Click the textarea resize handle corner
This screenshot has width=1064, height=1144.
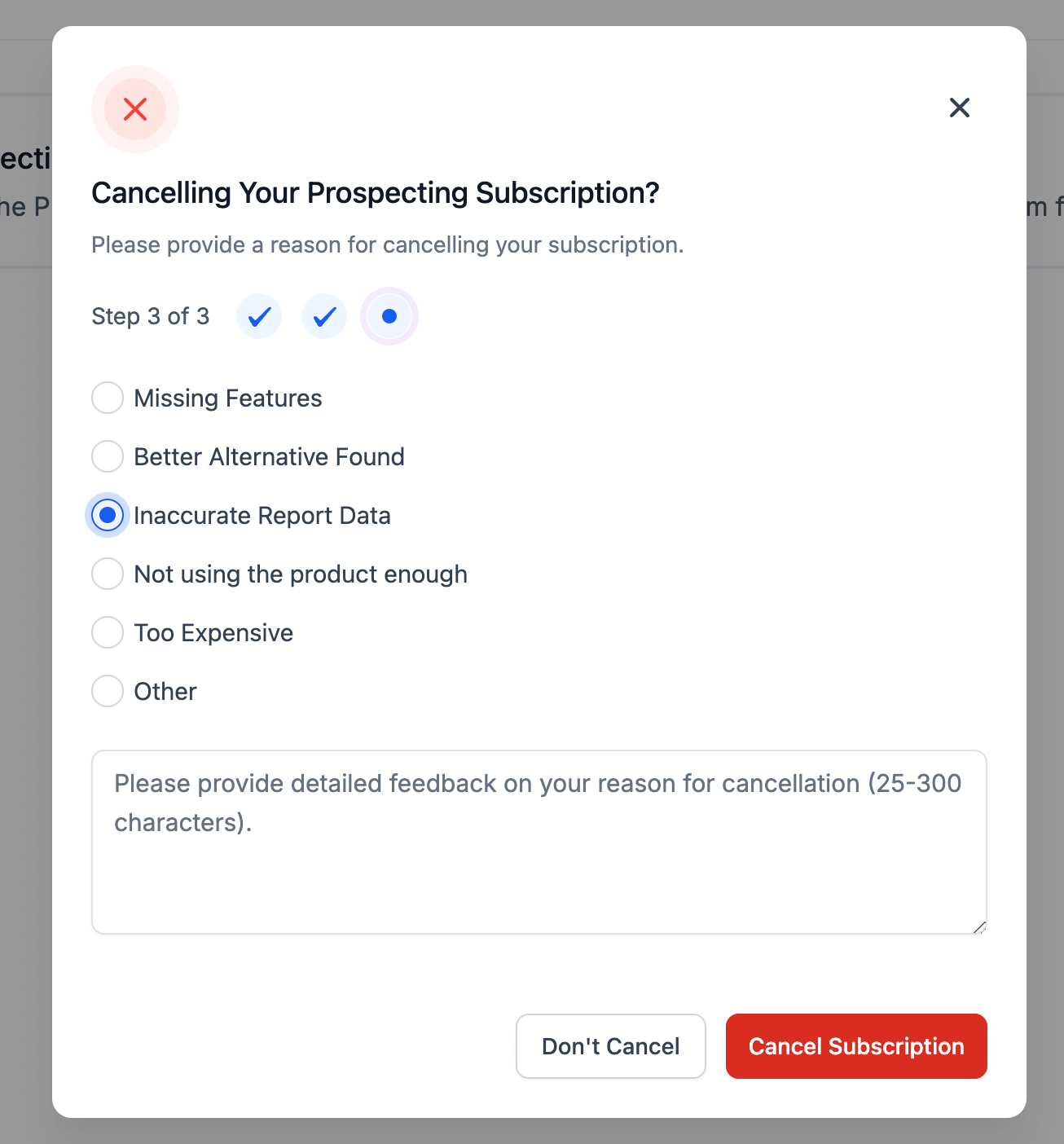pyautogui.click(x=979, y=927)
